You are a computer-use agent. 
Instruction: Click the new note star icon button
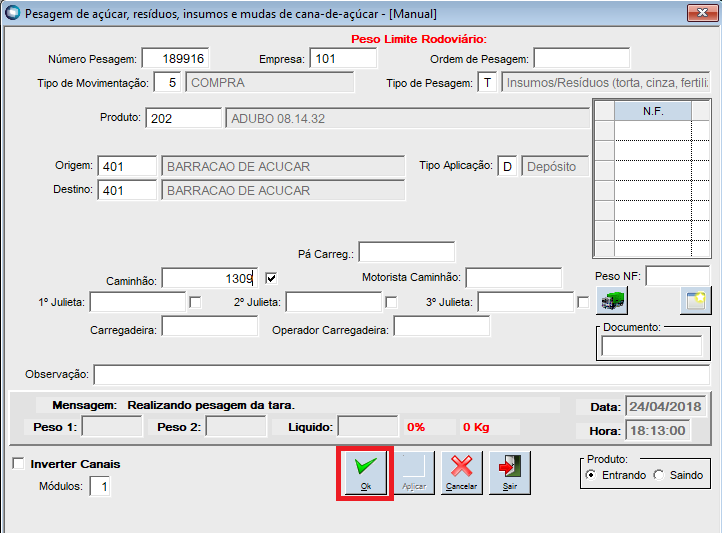tap(696, 301)
